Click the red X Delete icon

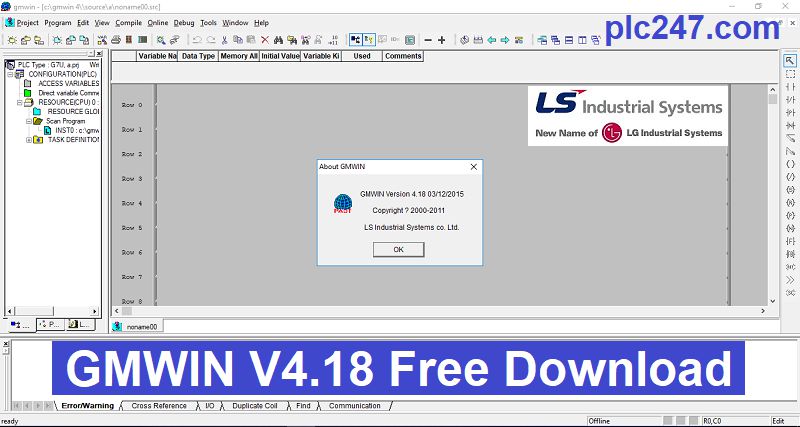[265, 40]
